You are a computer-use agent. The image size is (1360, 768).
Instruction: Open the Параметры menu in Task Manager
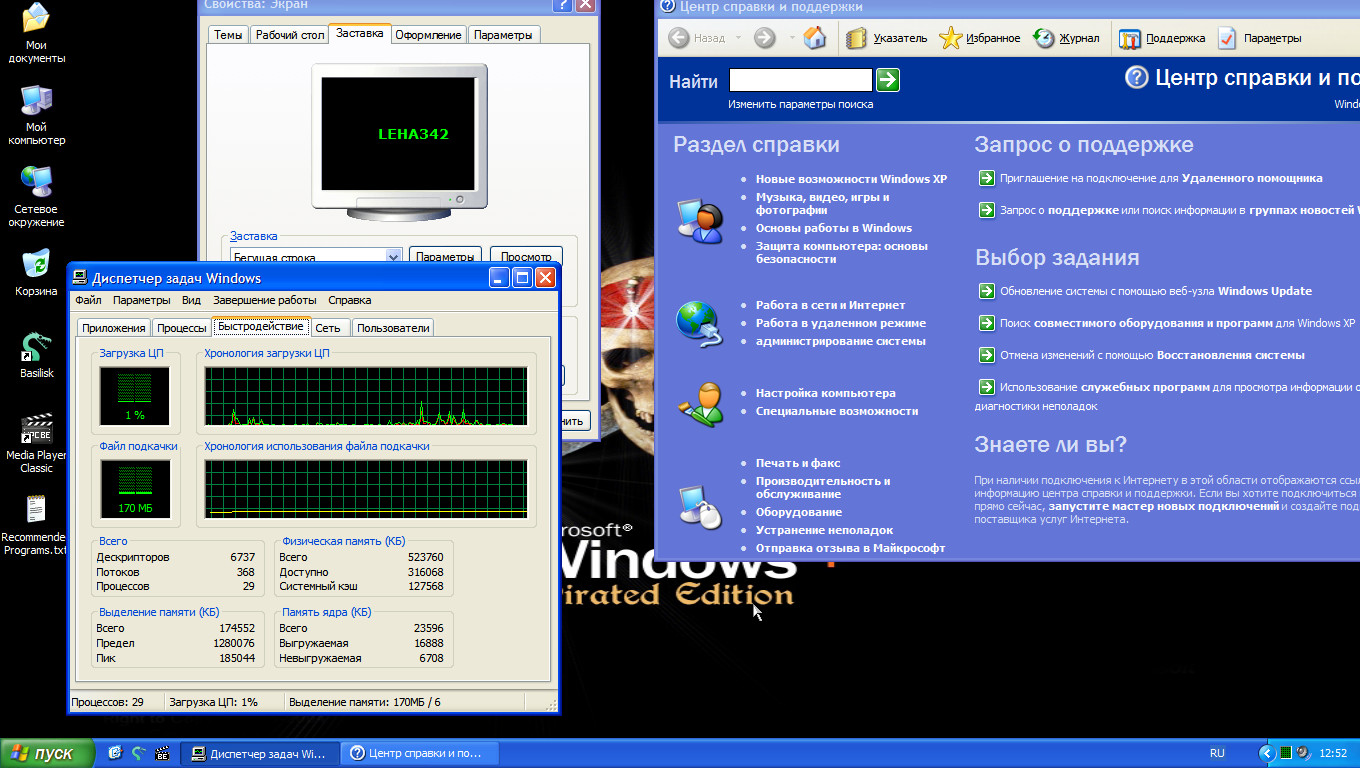pyautogui.click(x=141, y=300)
